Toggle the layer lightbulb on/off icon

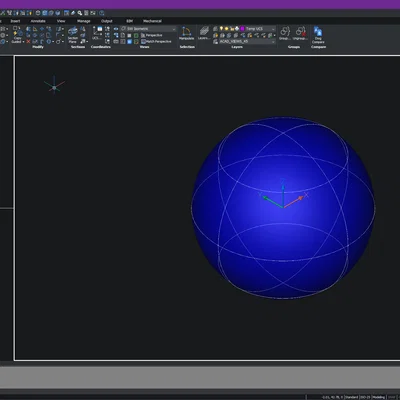click(x=221, y=29)
